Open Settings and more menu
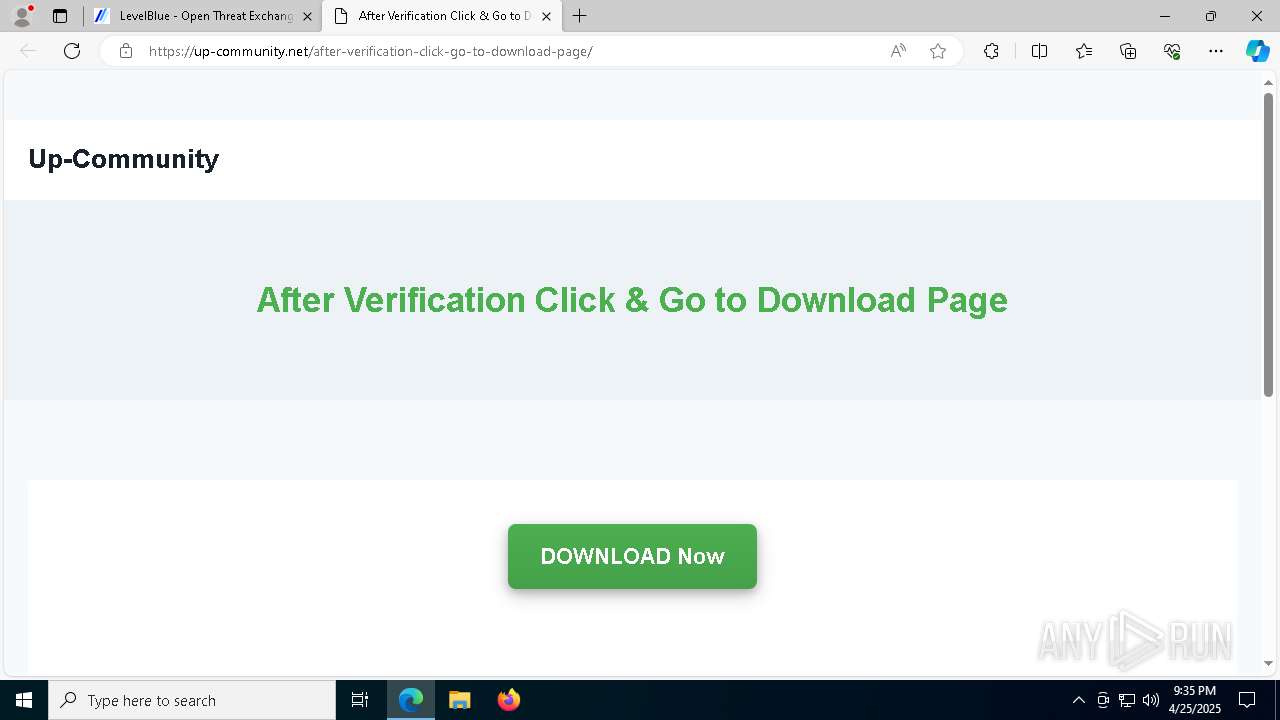 [1216, 51]
